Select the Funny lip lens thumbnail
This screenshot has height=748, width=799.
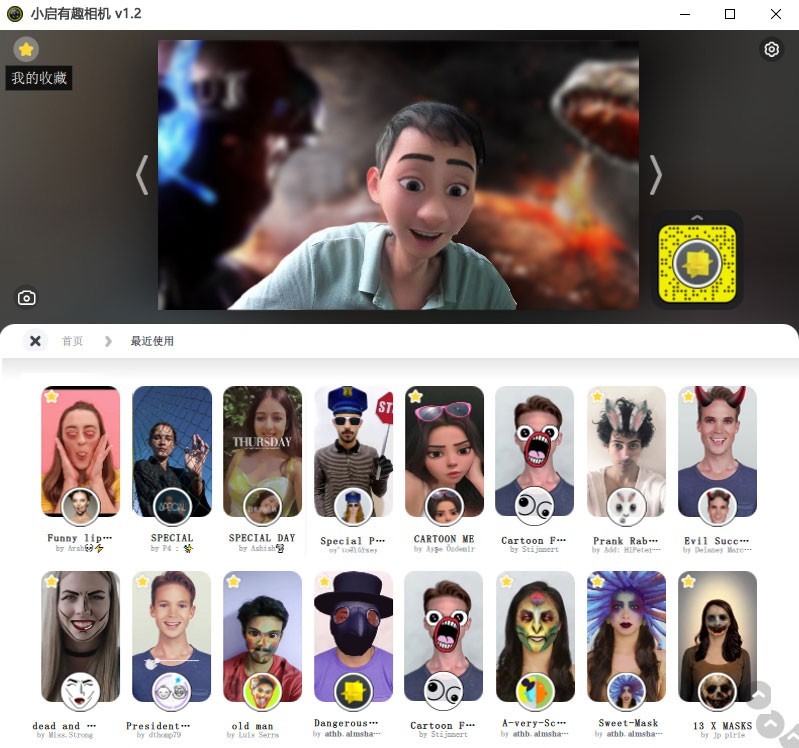click(81, 451)
